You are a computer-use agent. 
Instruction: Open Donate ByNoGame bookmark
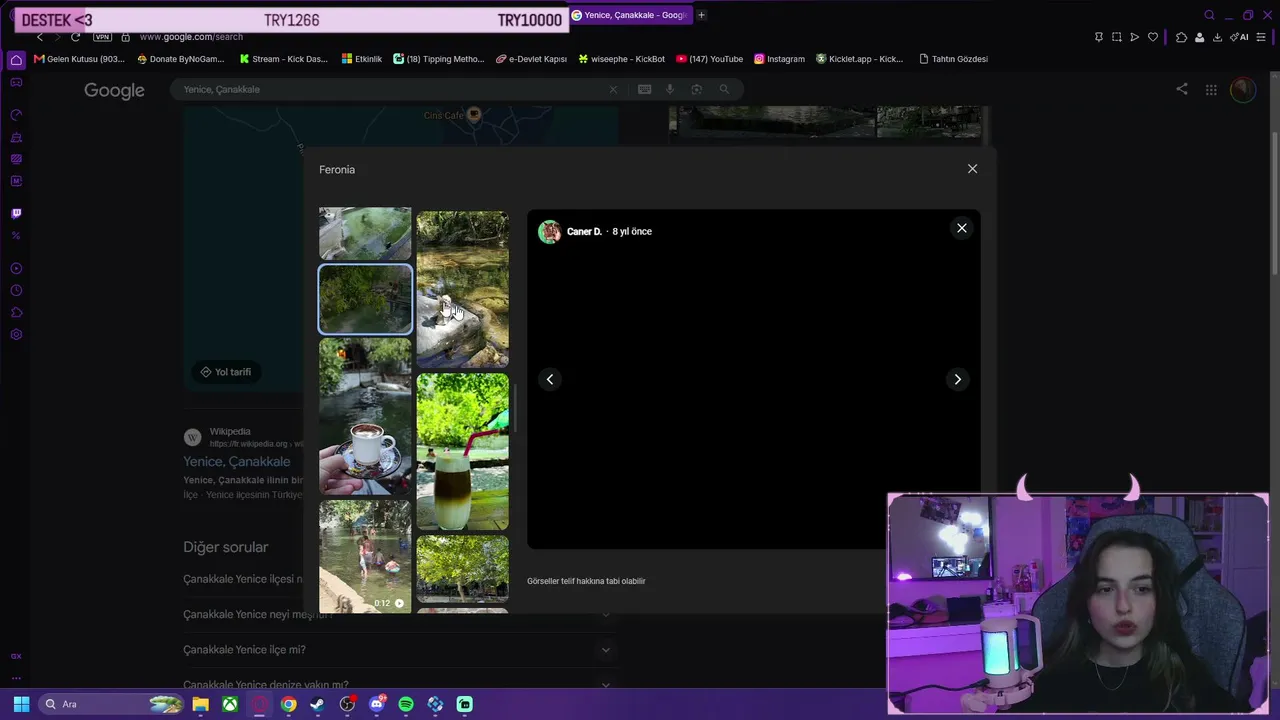click(180, 59)
